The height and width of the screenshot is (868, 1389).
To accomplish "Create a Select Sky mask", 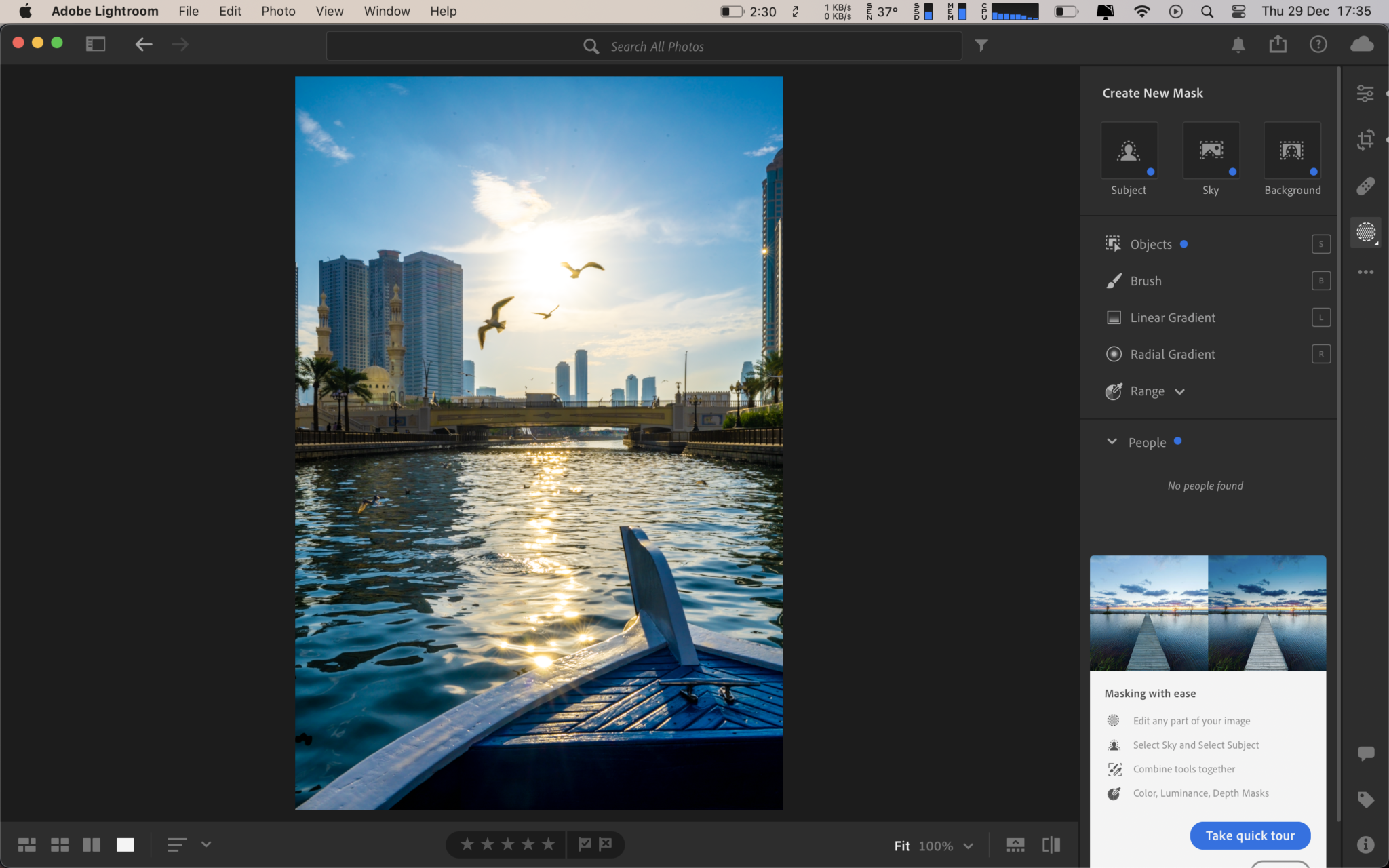I will (x=1211, y=151).
